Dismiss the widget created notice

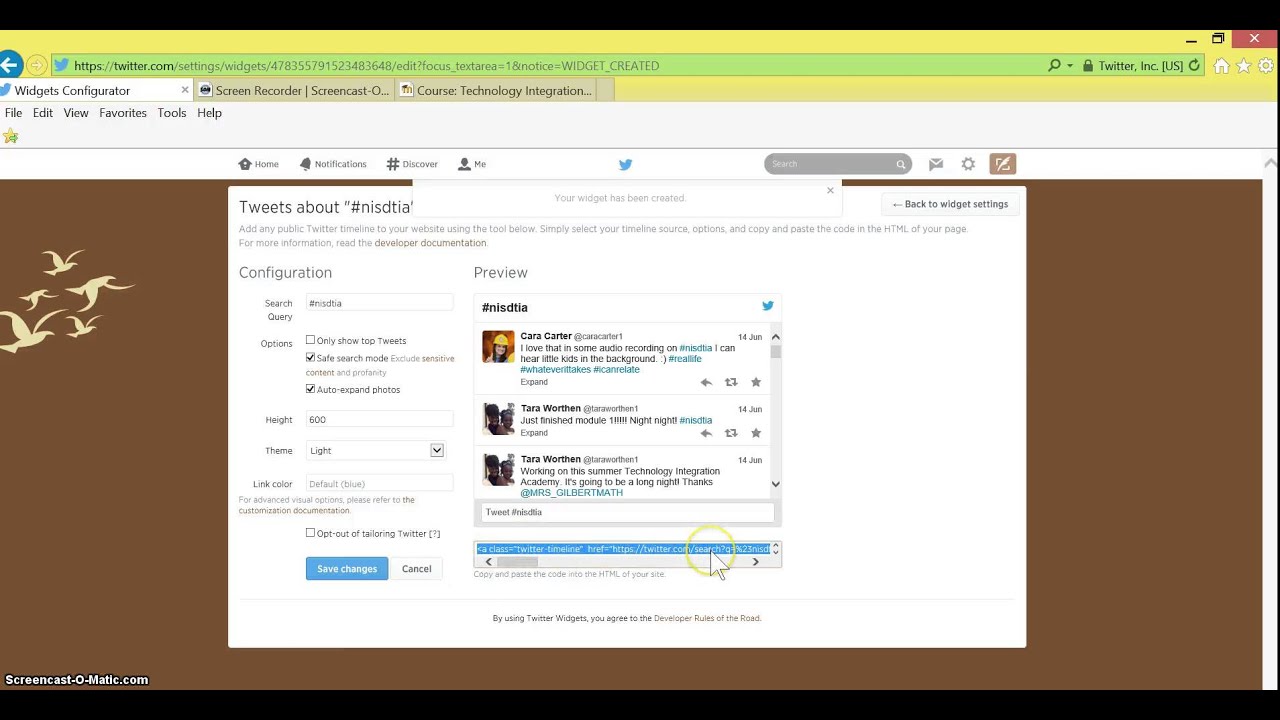click(830, 190)
